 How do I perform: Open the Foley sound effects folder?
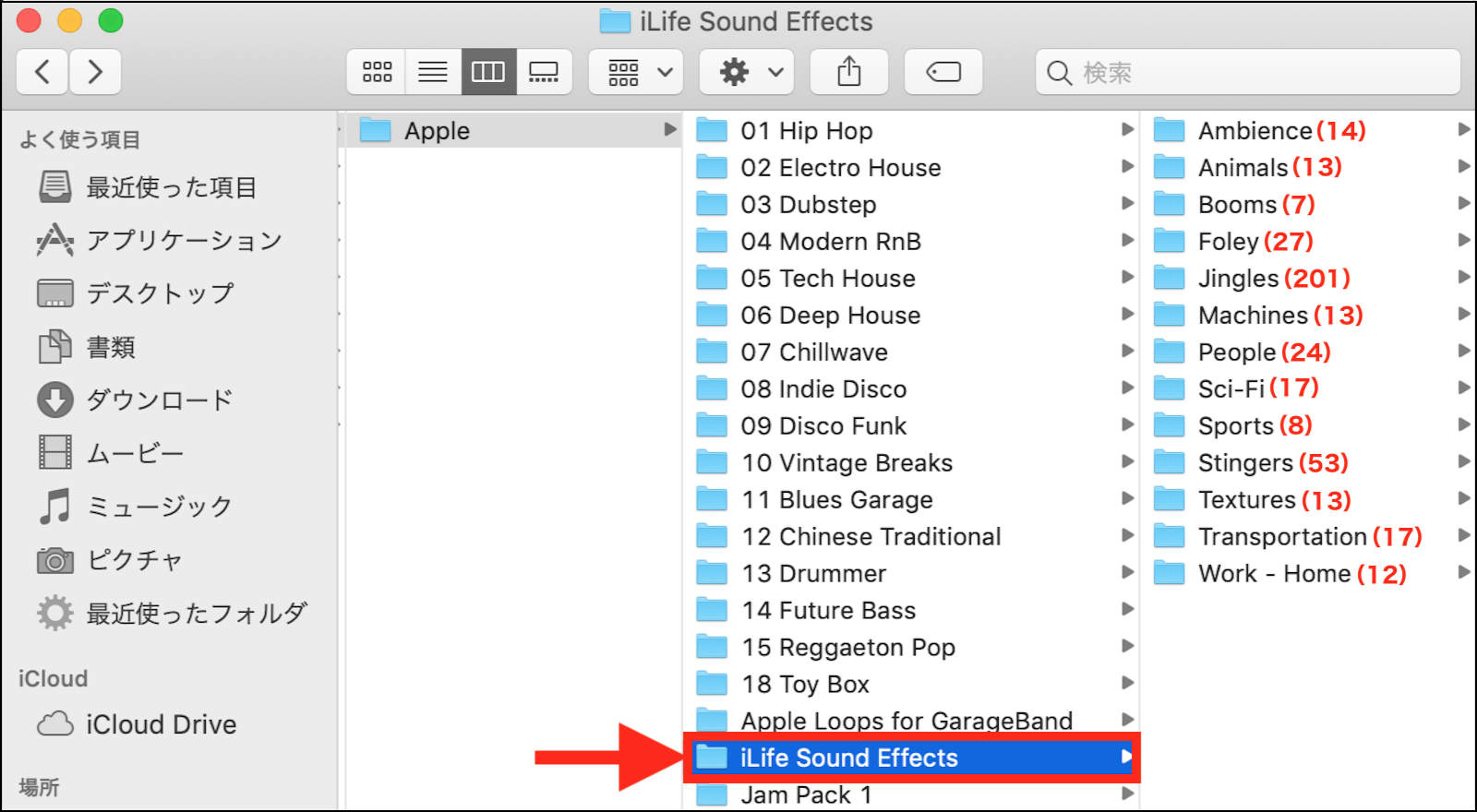[1310, 241]
